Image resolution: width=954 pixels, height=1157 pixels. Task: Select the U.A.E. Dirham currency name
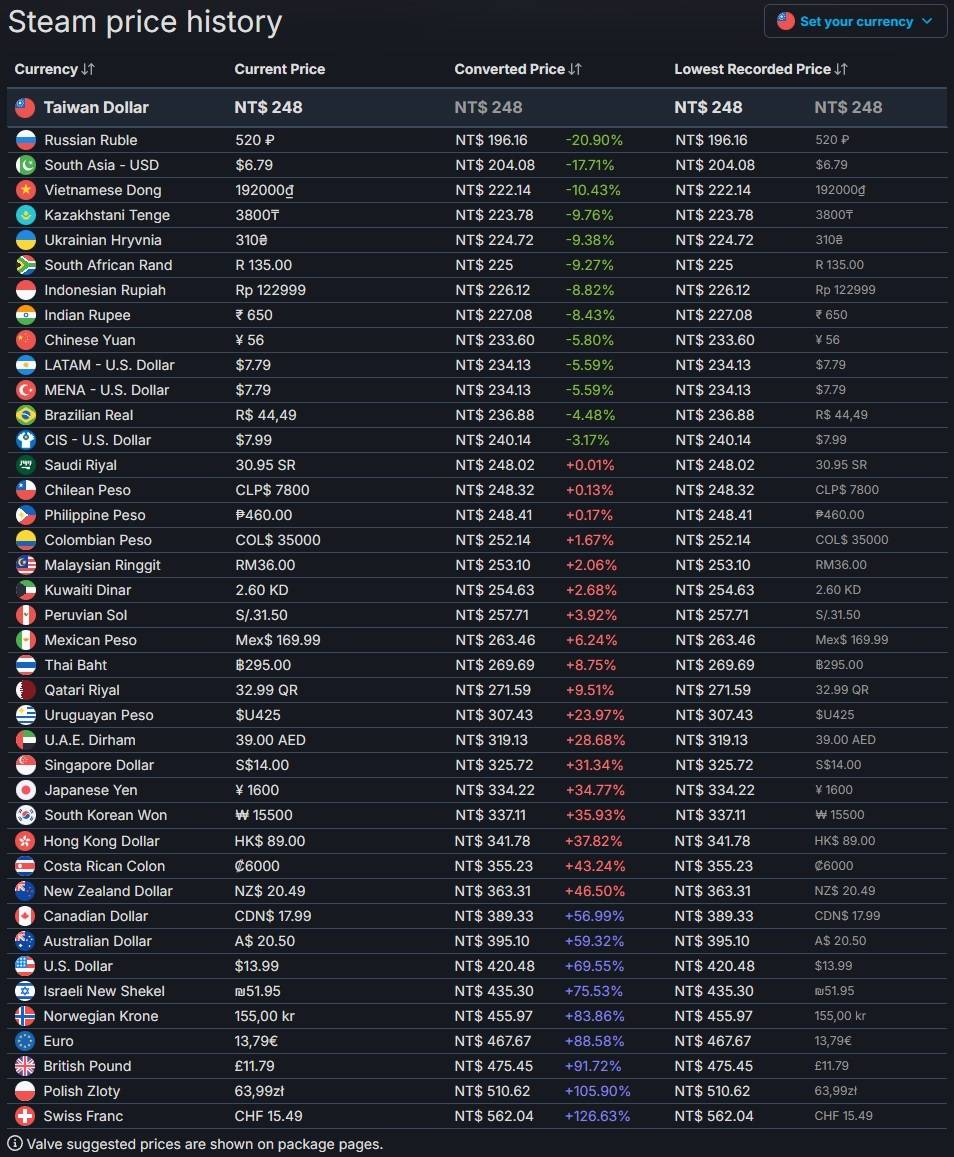pos(90,740)
